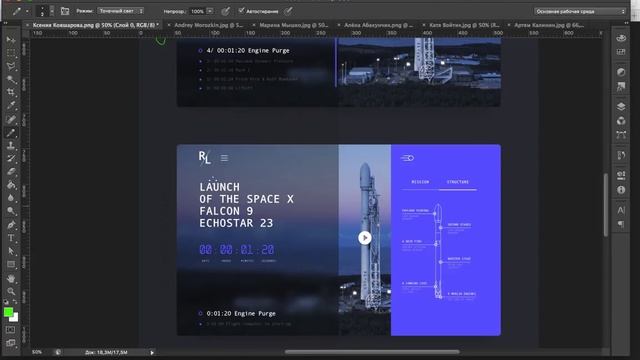This screenshot has width=640, height=360.
Task: Toggle the brush panel icon in options bar
Action: (x=65, y=11)
